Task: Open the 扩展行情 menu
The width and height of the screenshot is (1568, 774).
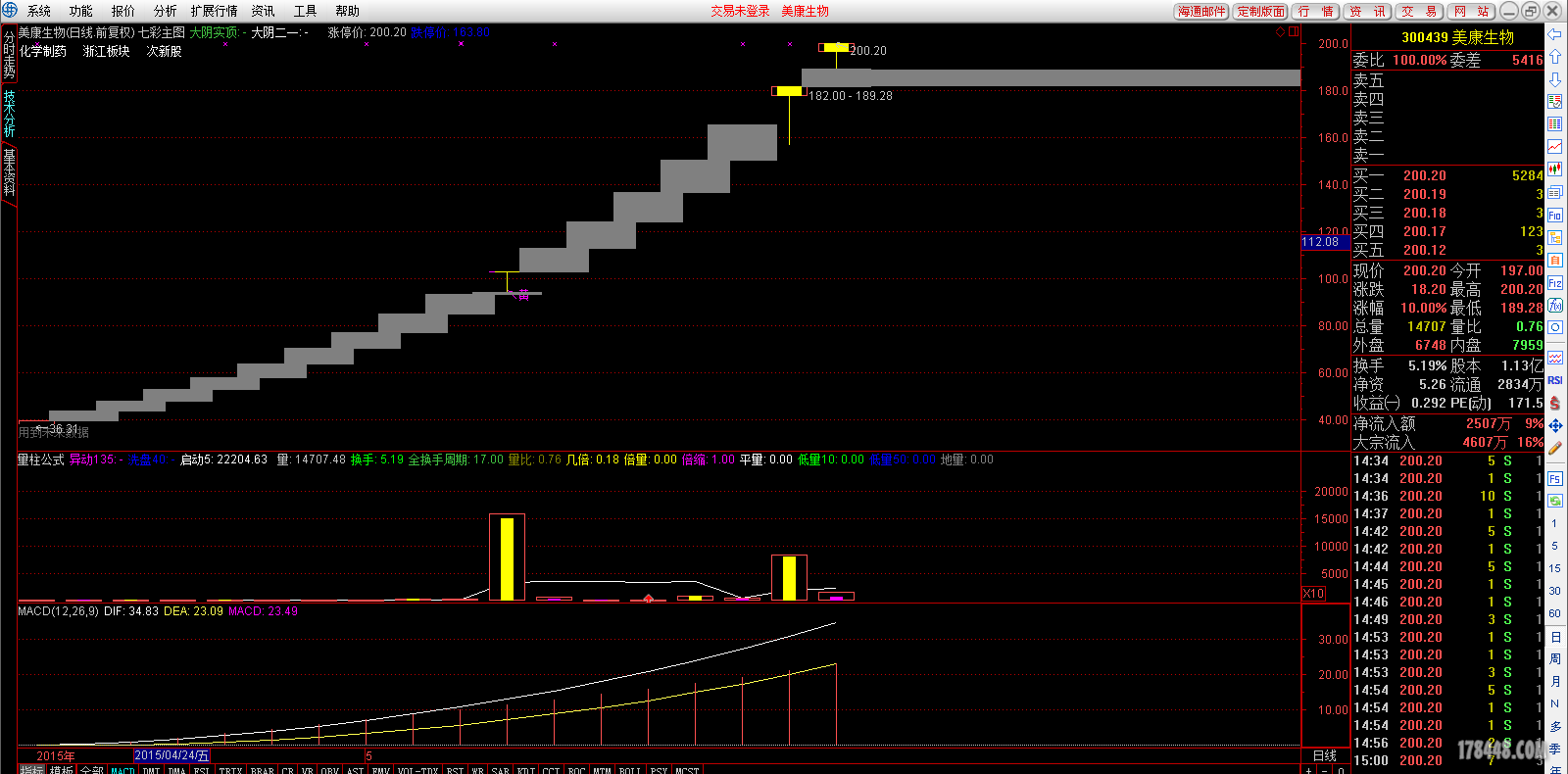Action: [x=215, y=11]
